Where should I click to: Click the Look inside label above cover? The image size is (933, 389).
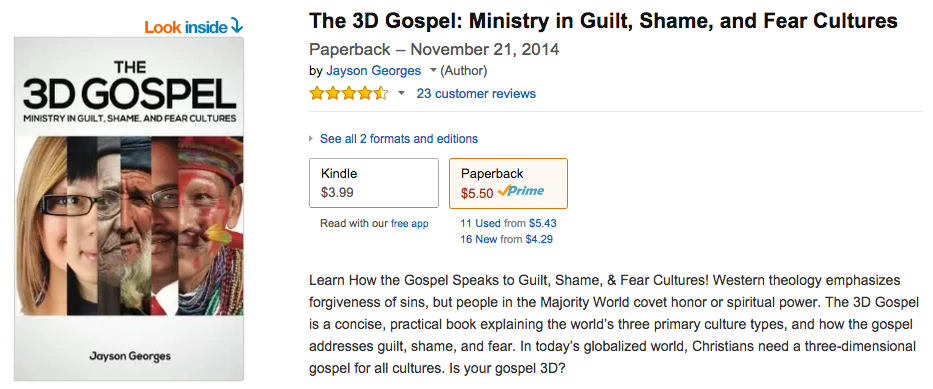186,27
